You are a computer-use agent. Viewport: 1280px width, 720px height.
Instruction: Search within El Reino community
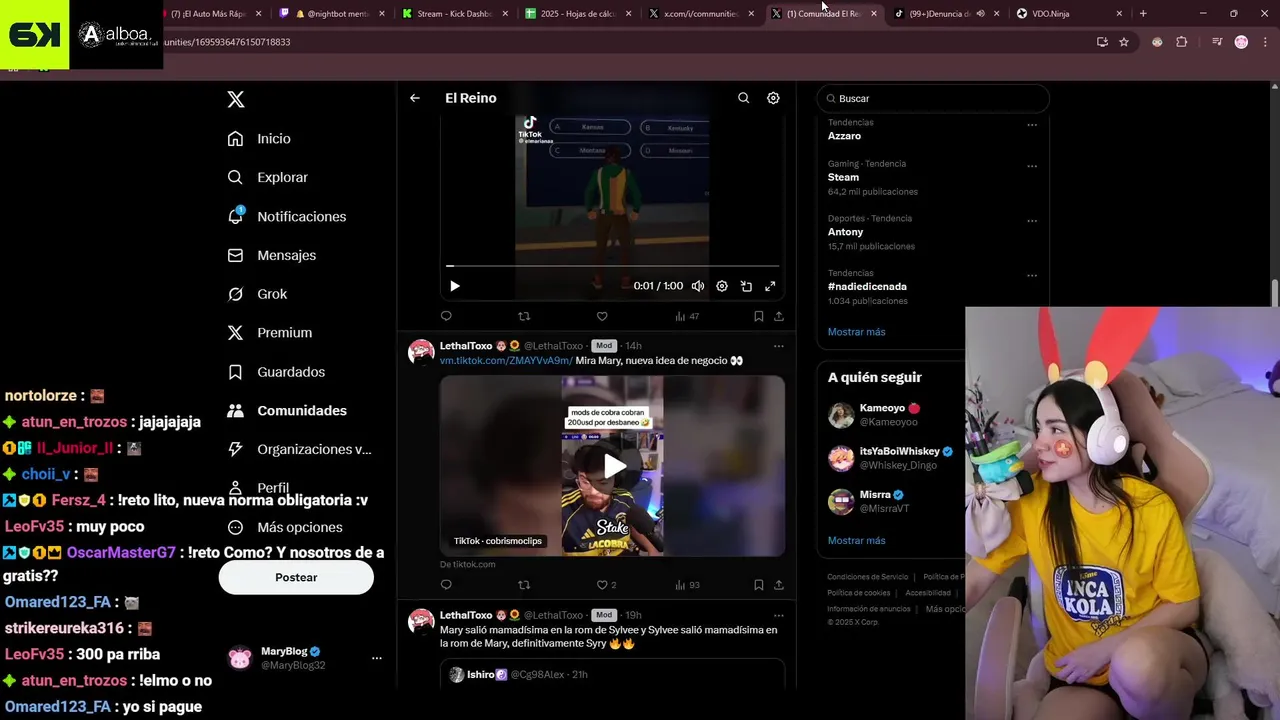[x=743, y=98]
